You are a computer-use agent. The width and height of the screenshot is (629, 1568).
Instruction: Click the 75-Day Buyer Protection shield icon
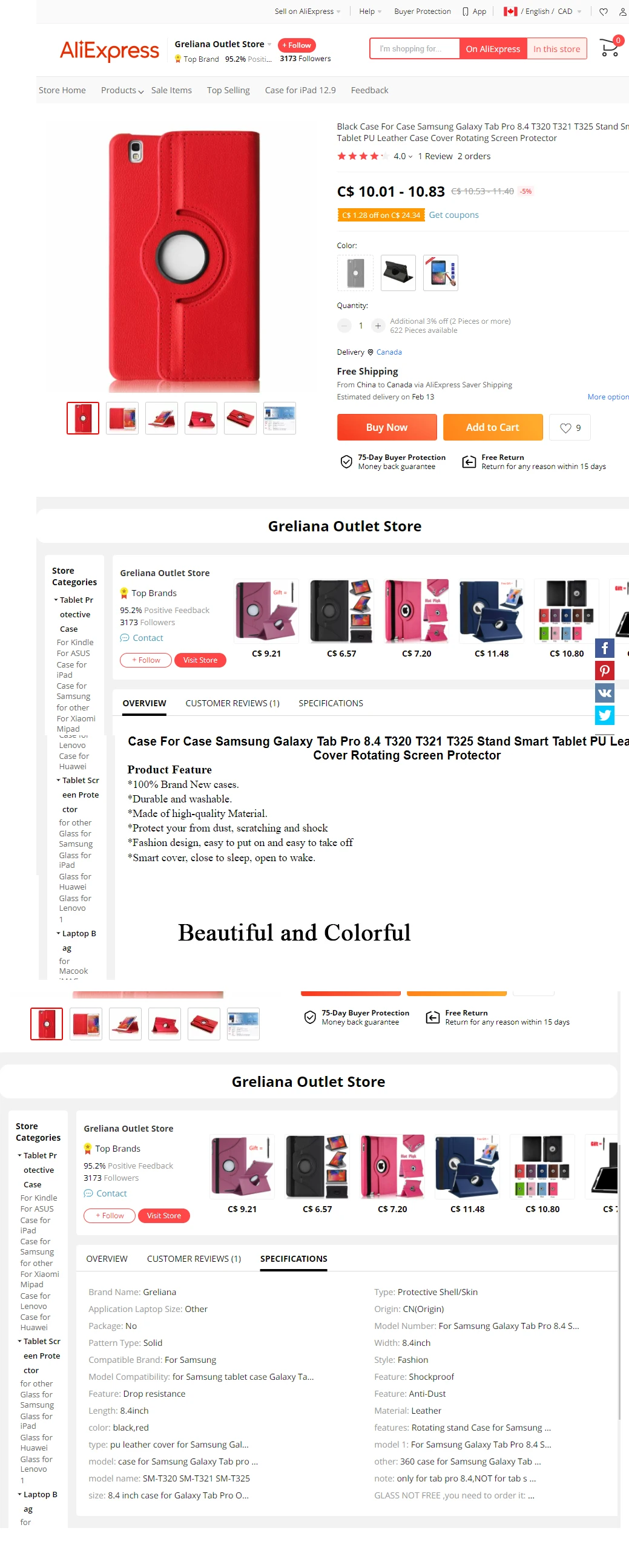346,462
